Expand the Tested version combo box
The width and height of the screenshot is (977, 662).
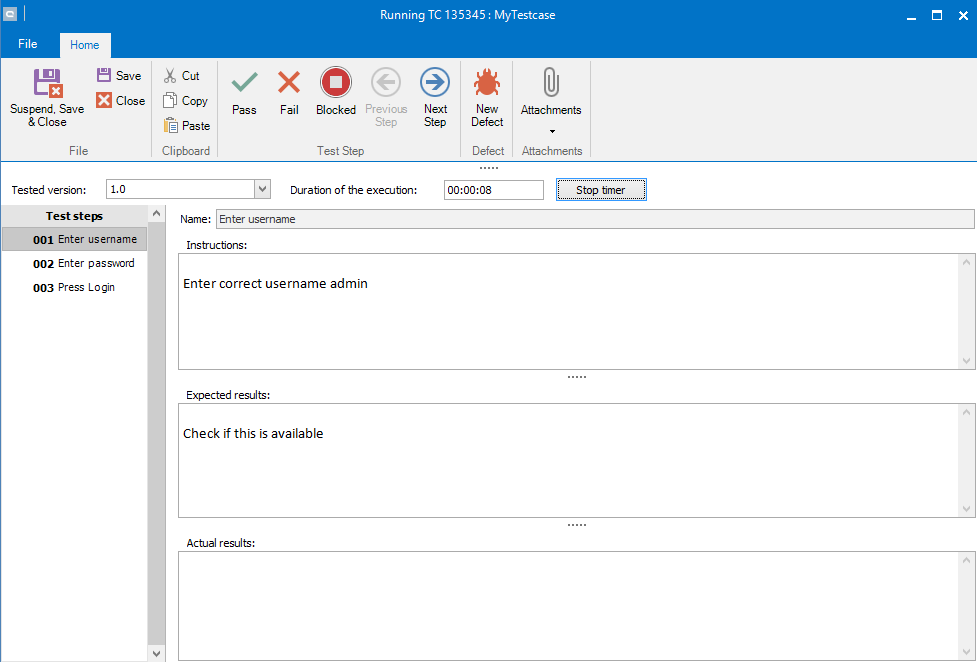263,190
